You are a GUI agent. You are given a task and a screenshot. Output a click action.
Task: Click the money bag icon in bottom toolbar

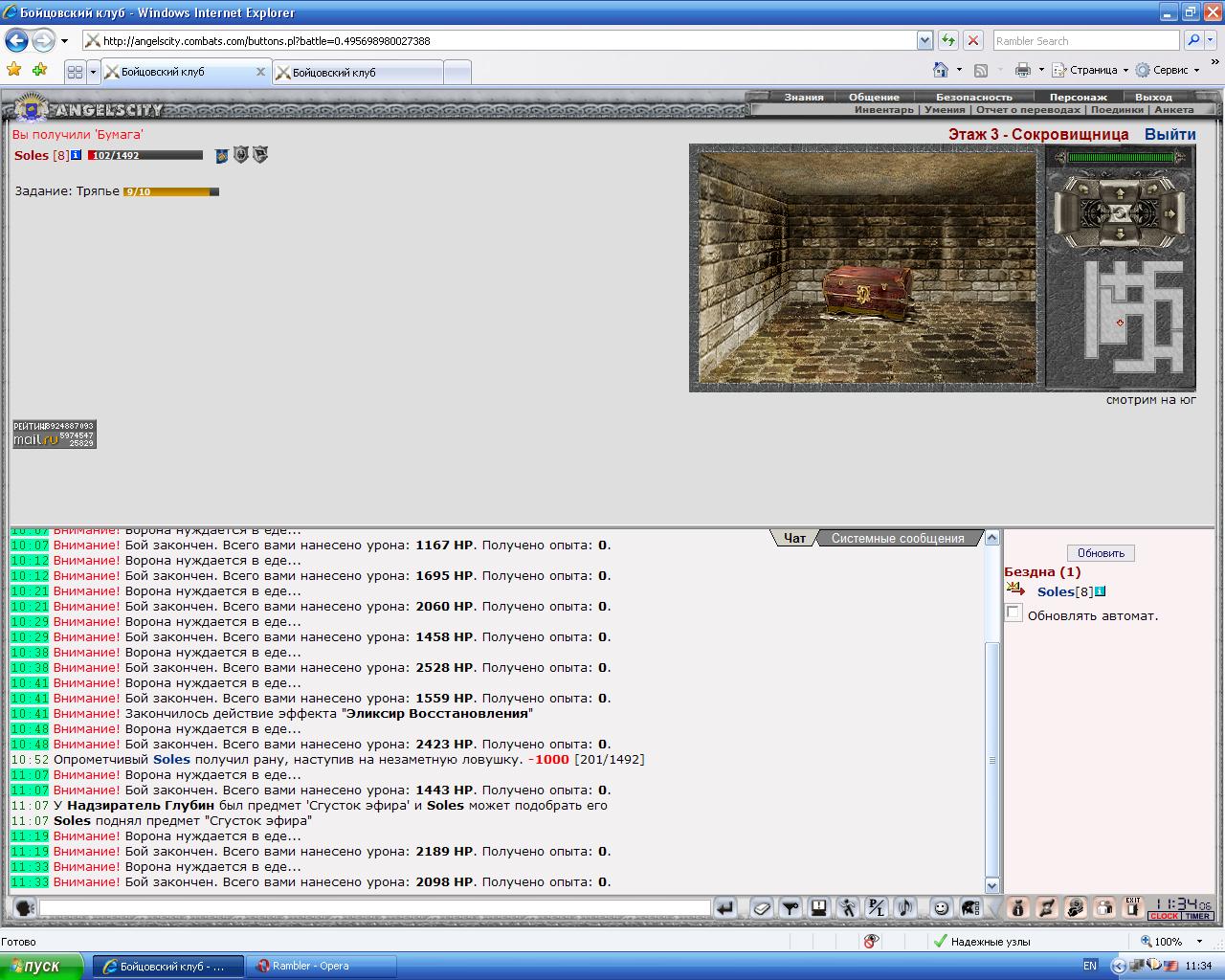pyautogui.click(x=1017, y=908)
